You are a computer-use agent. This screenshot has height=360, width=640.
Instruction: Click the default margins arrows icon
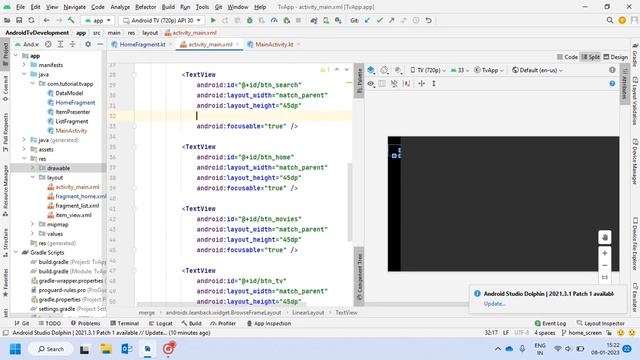(422, 83)
